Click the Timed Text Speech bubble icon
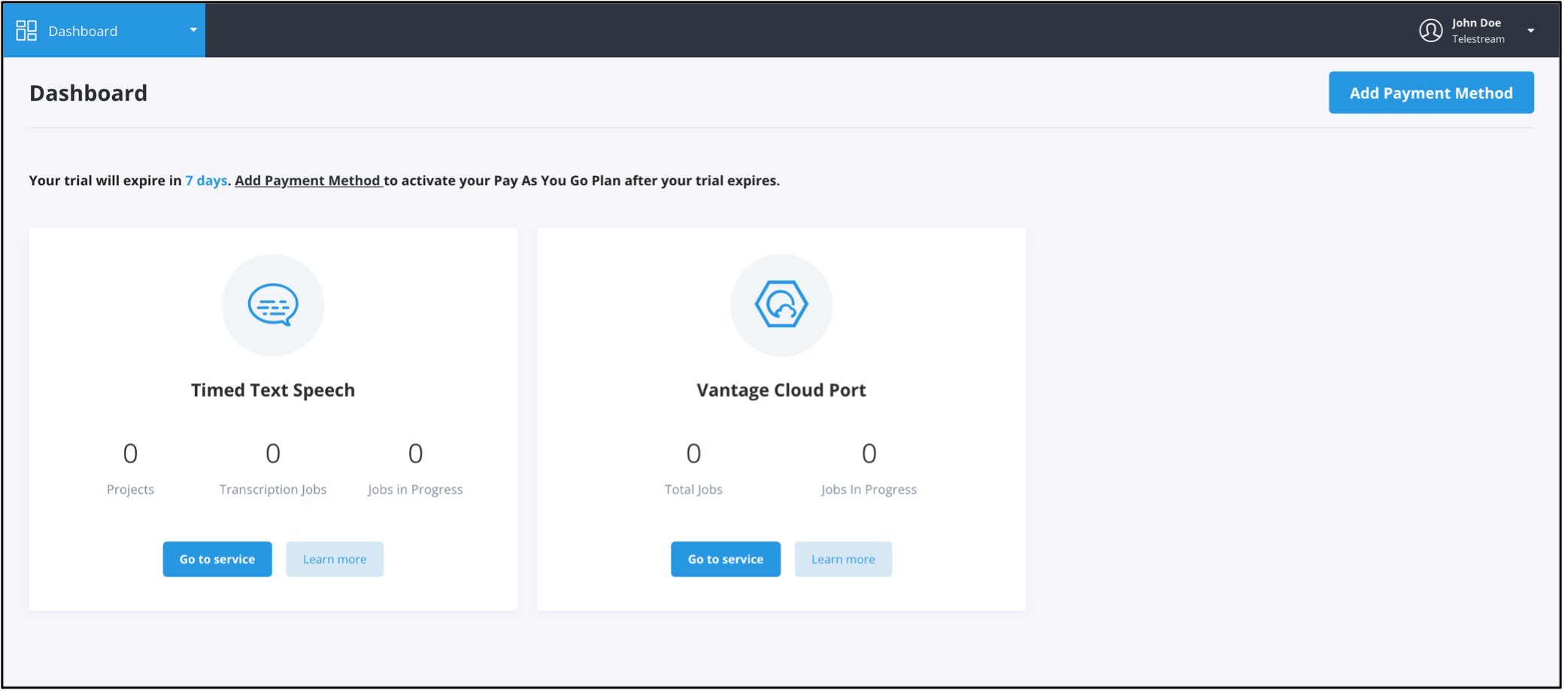 tap(273, 305)
